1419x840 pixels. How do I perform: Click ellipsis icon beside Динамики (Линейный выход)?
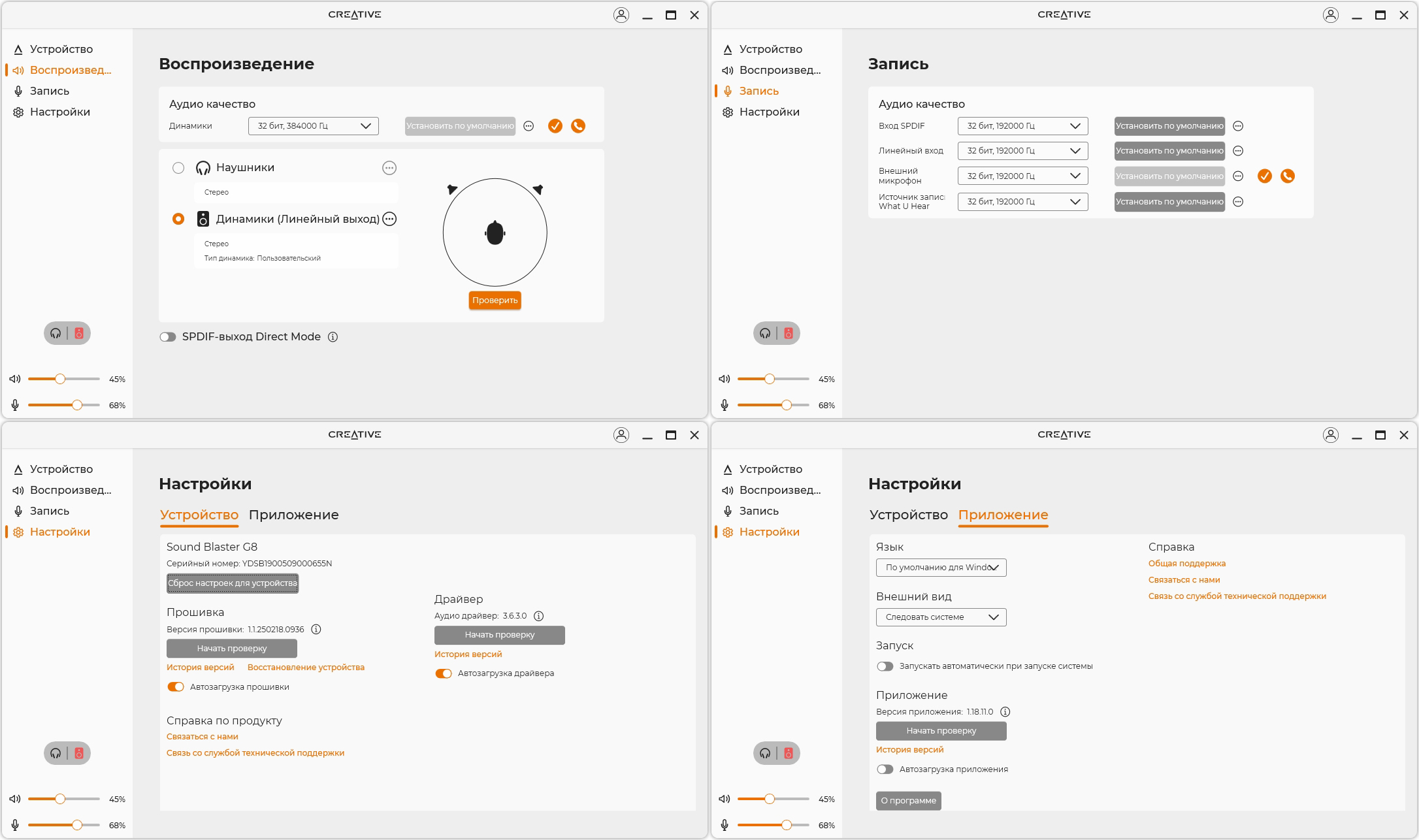pyautogui.click(x=389, y=219)
